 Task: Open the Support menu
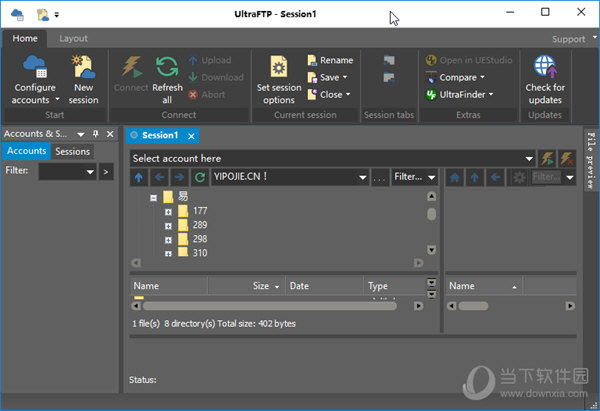tap(568, 39)
